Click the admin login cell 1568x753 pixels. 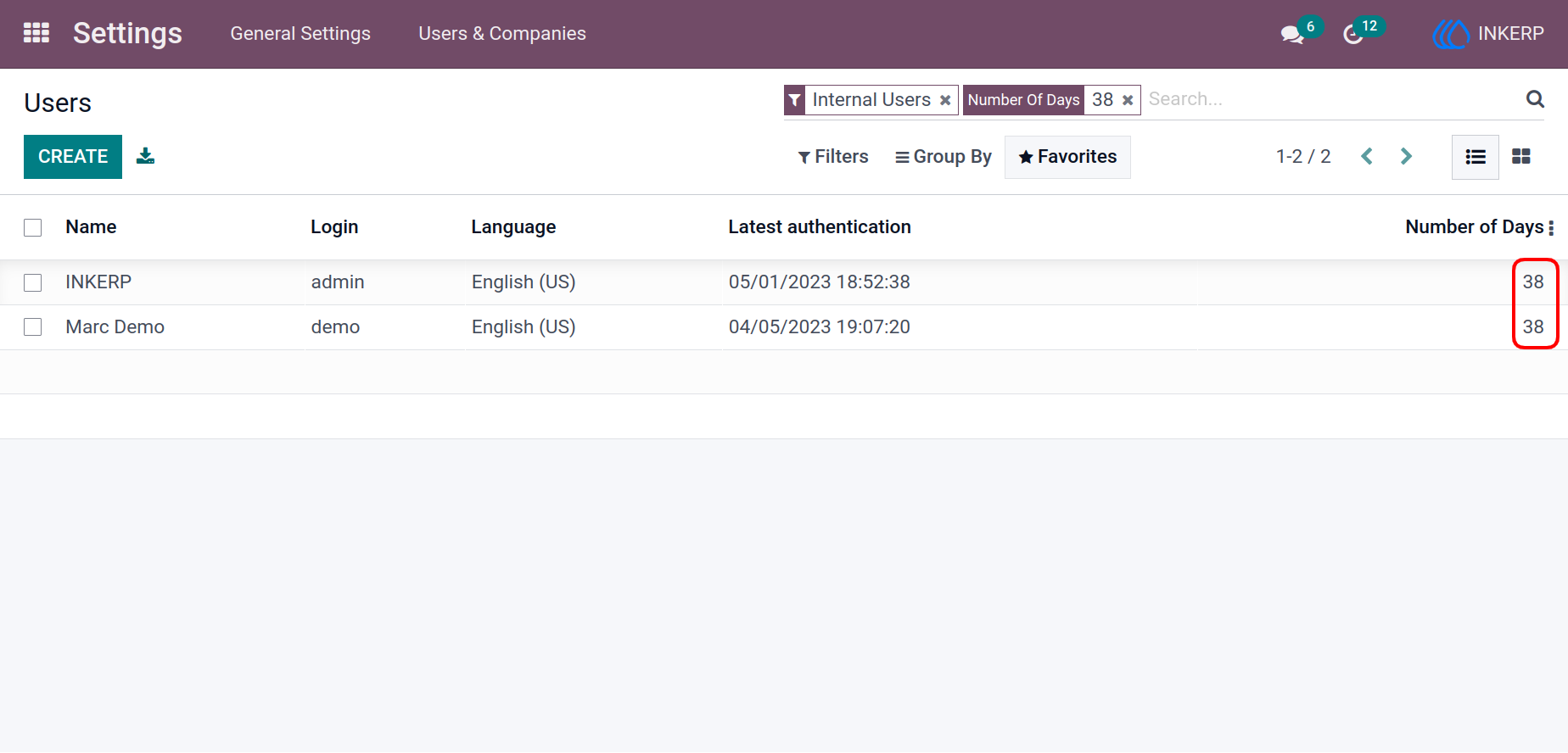pyautogui.click(x=338, y=282)
